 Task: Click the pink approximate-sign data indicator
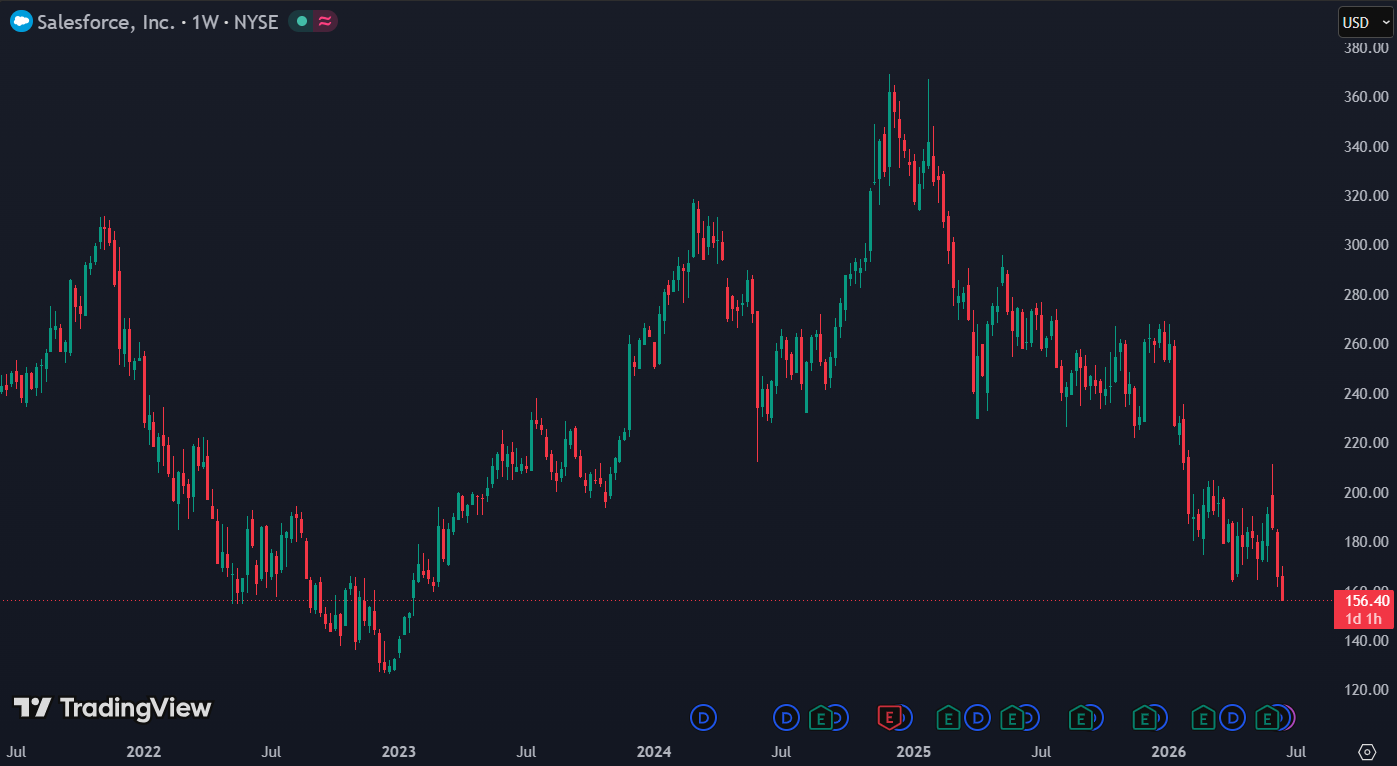tap(324, 21)
